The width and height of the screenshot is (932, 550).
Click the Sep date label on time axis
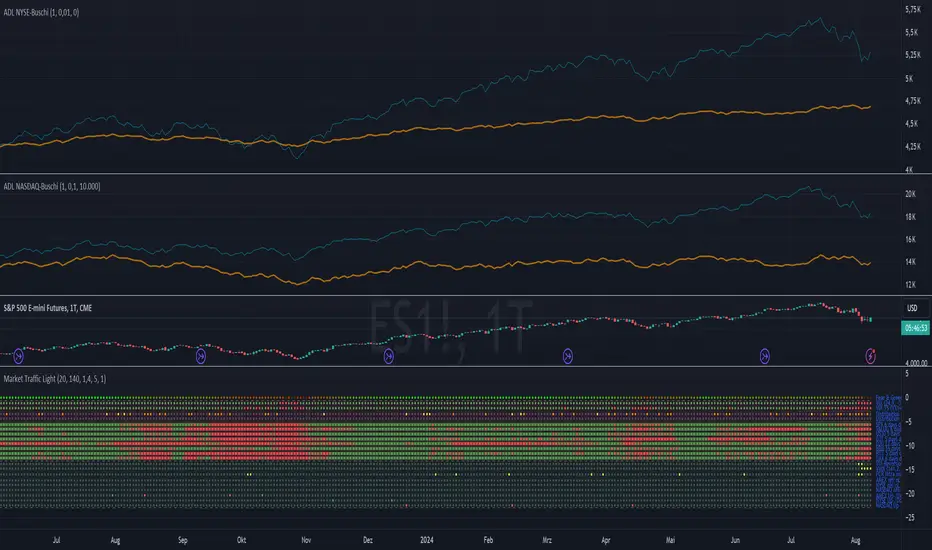point(182,540)
